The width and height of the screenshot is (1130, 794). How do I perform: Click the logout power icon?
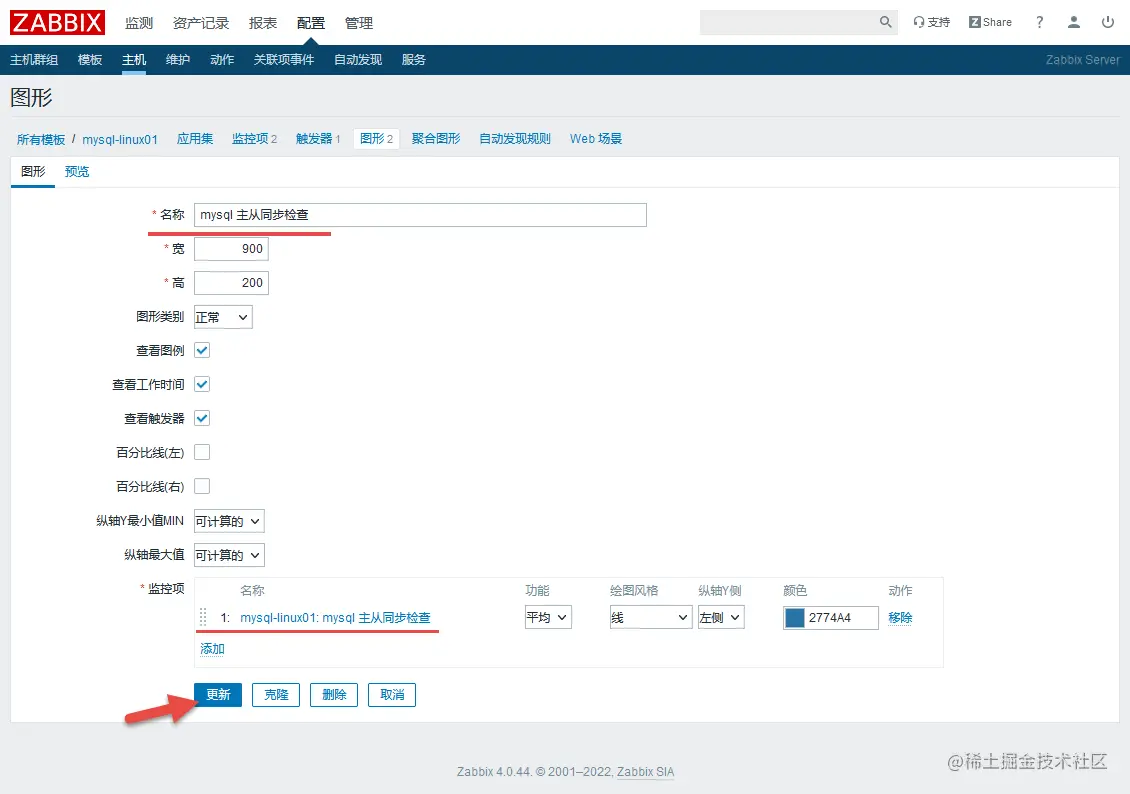tap(1107, 22)
